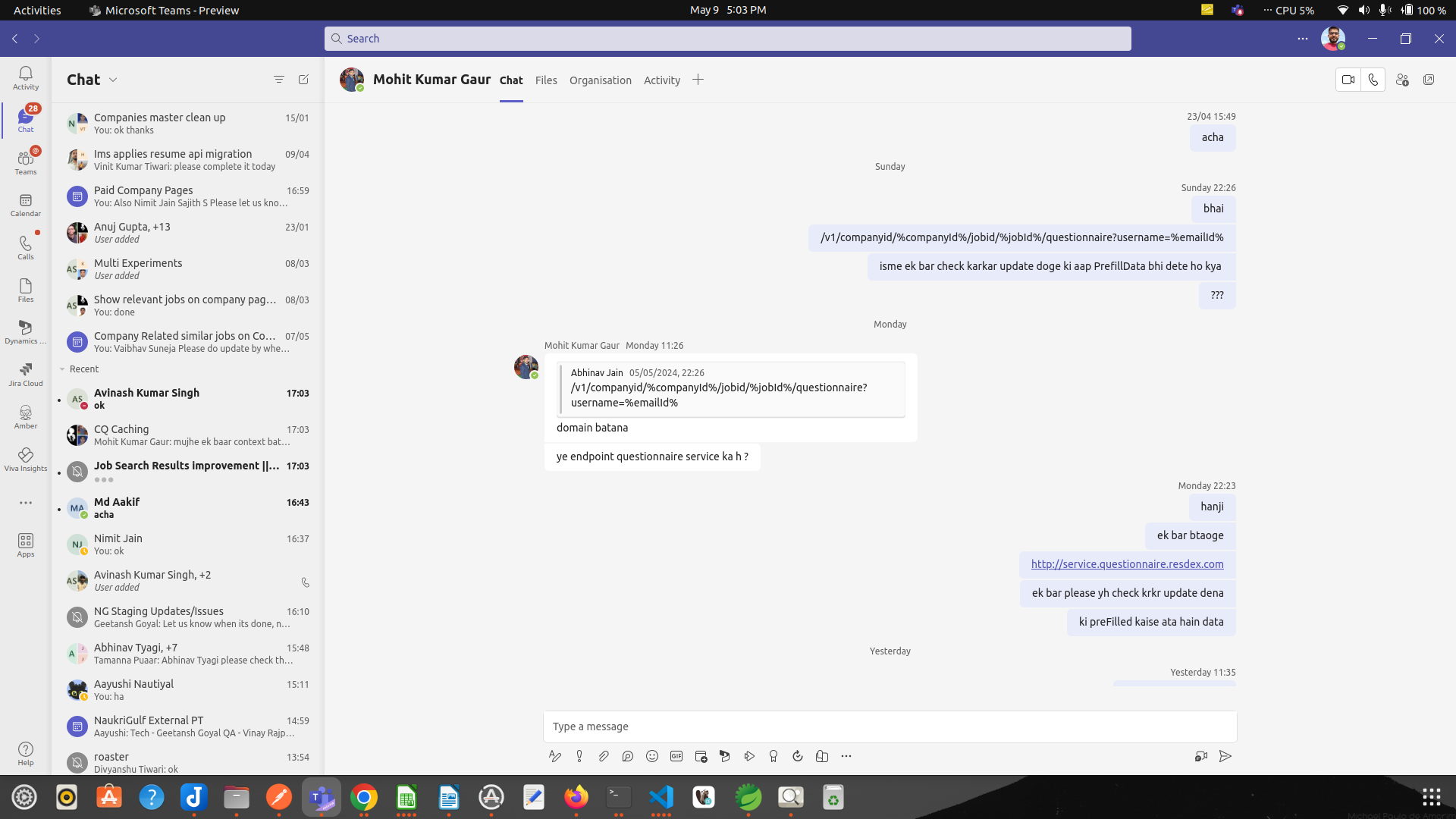Open the new chat compose icon
This screenshot has height=819, width=1456.
point(303,80)
